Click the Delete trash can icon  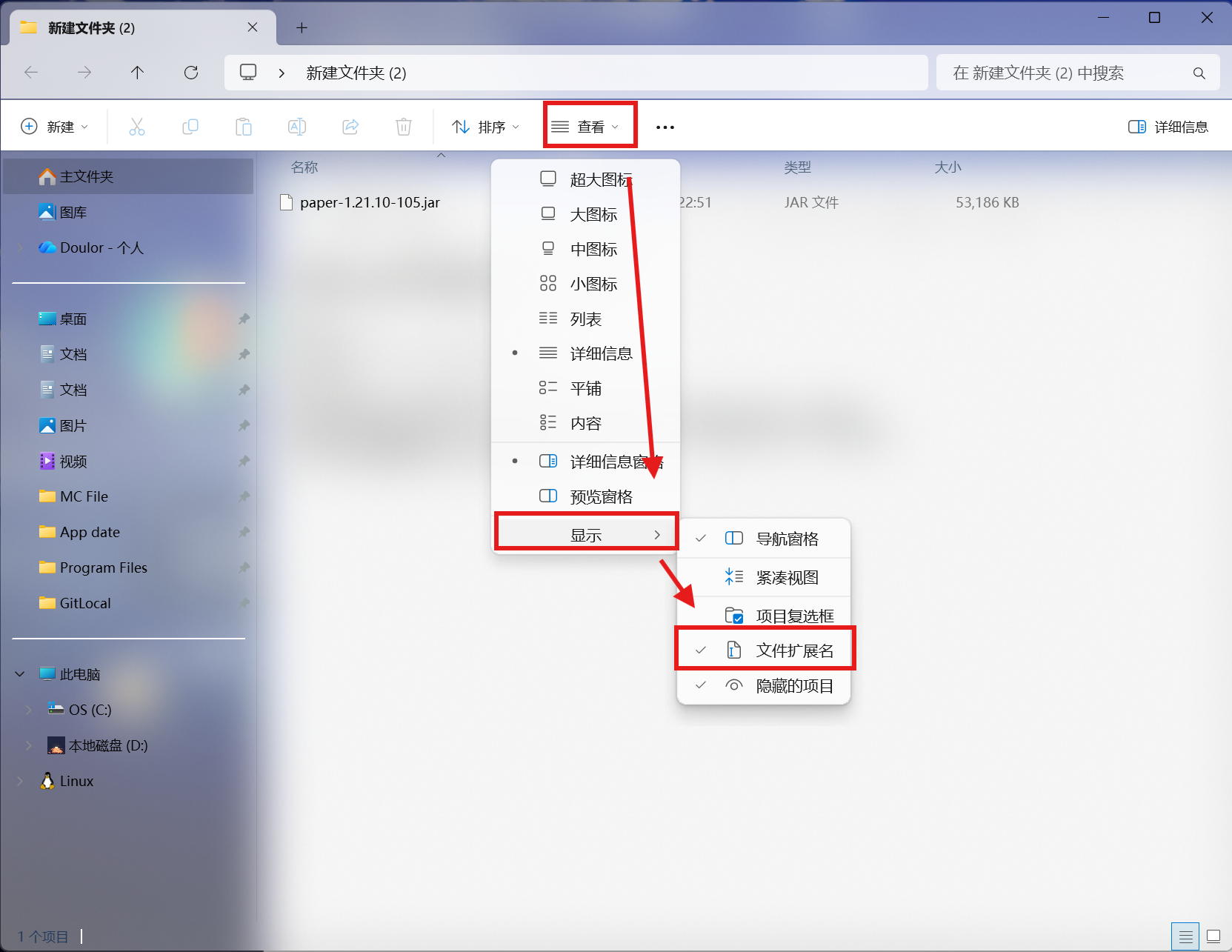(404, 127)
